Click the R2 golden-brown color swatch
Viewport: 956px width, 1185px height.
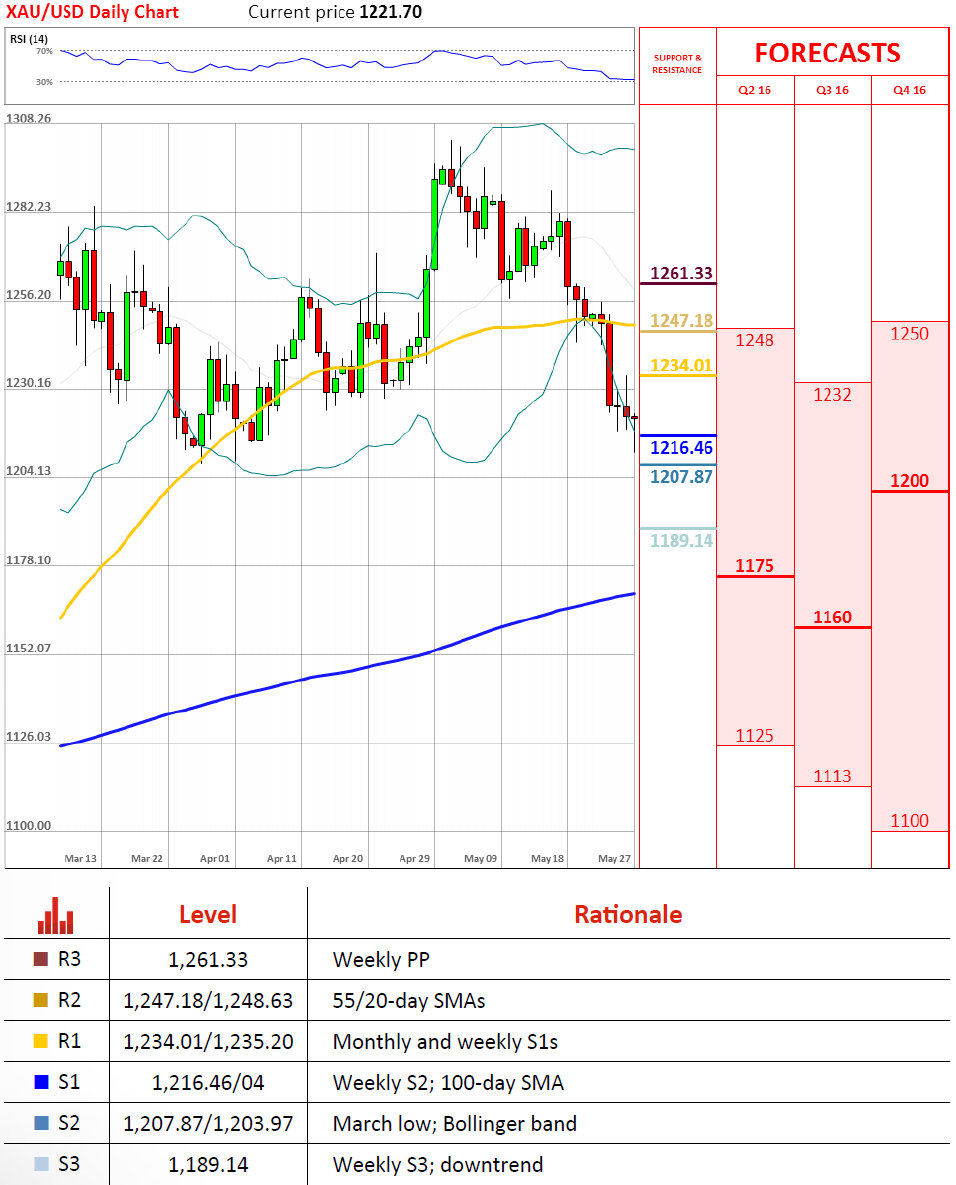[x=41, y=1000]
